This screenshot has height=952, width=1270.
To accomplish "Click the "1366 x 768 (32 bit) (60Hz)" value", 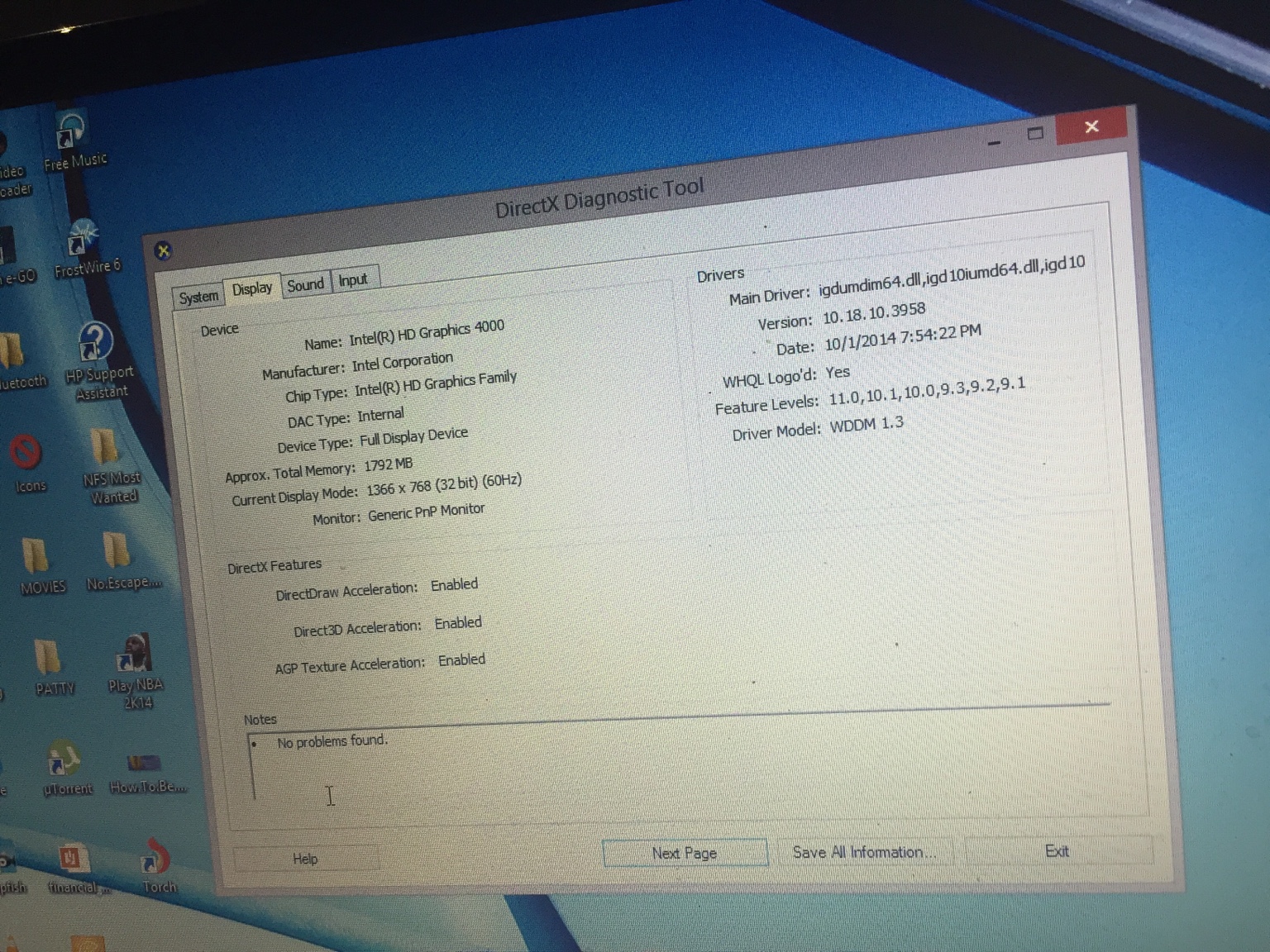I will (x=444, y=484).
